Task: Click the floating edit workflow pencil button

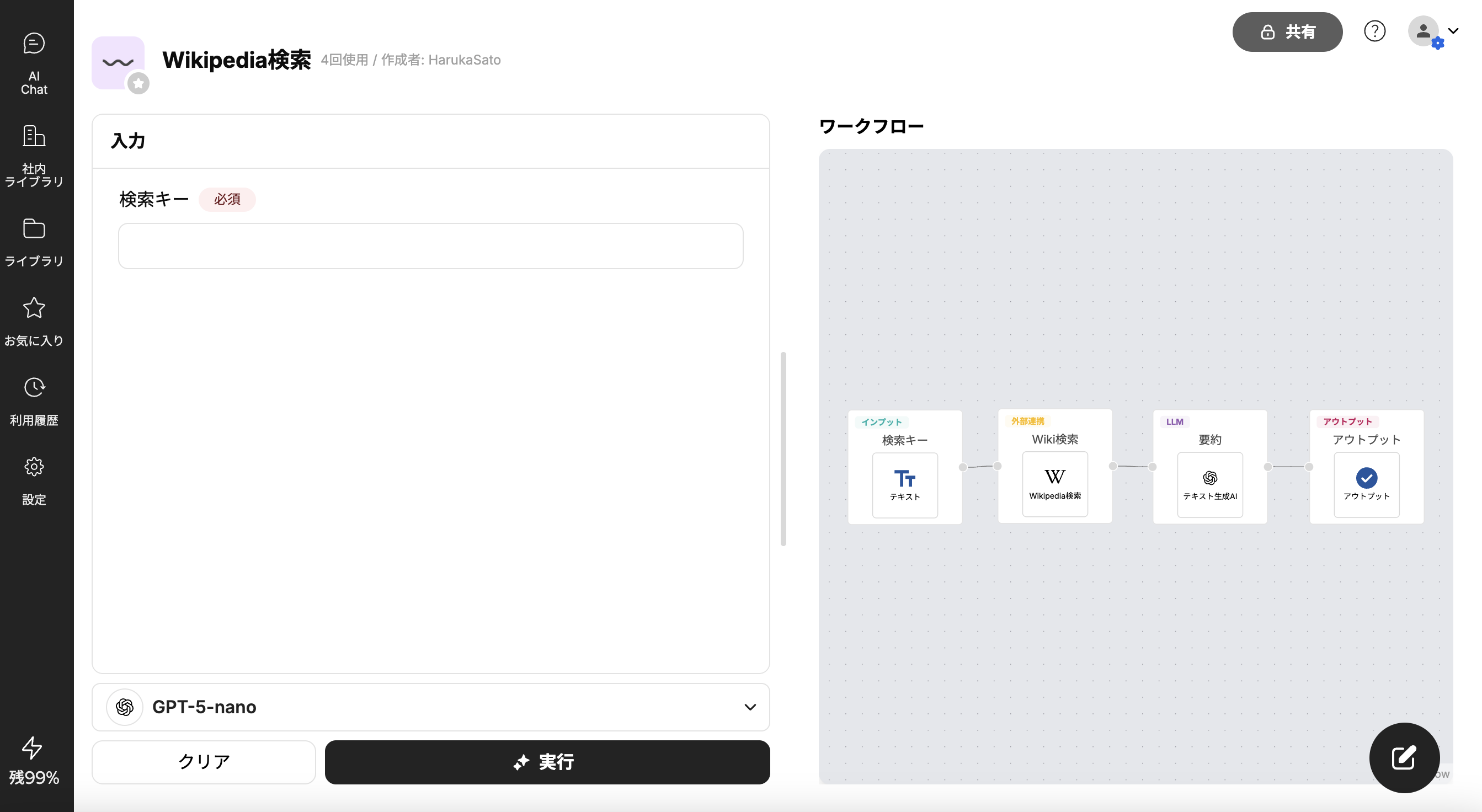Action: [1404, 757]
